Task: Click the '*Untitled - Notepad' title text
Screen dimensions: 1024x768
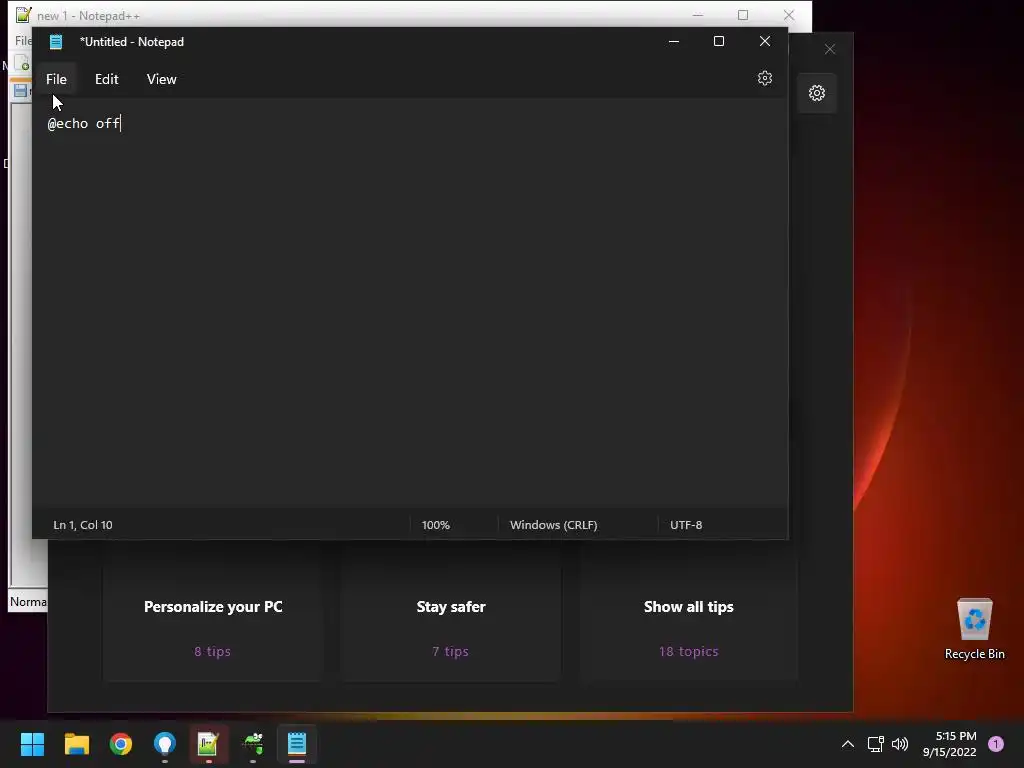Action: point(132,42)
